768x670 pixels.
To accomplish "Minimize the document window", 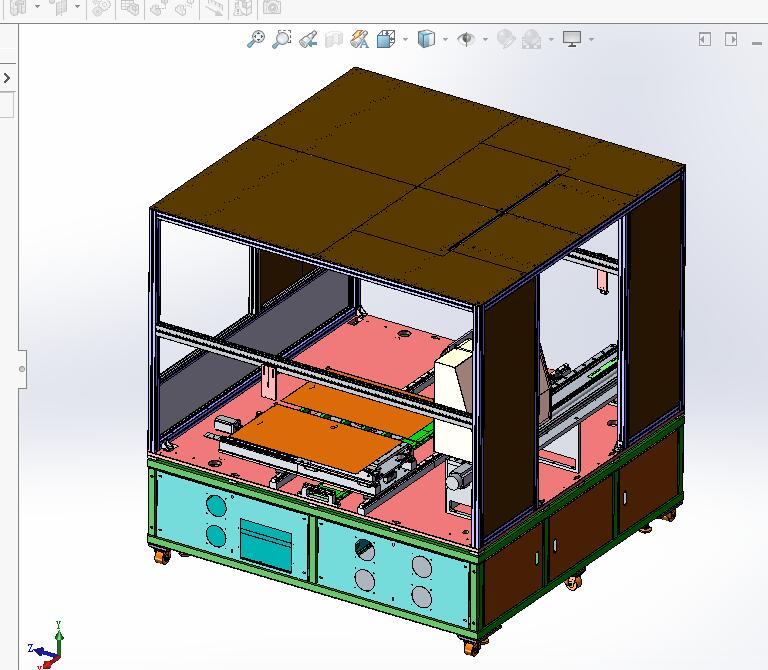I will pos(757,43).
